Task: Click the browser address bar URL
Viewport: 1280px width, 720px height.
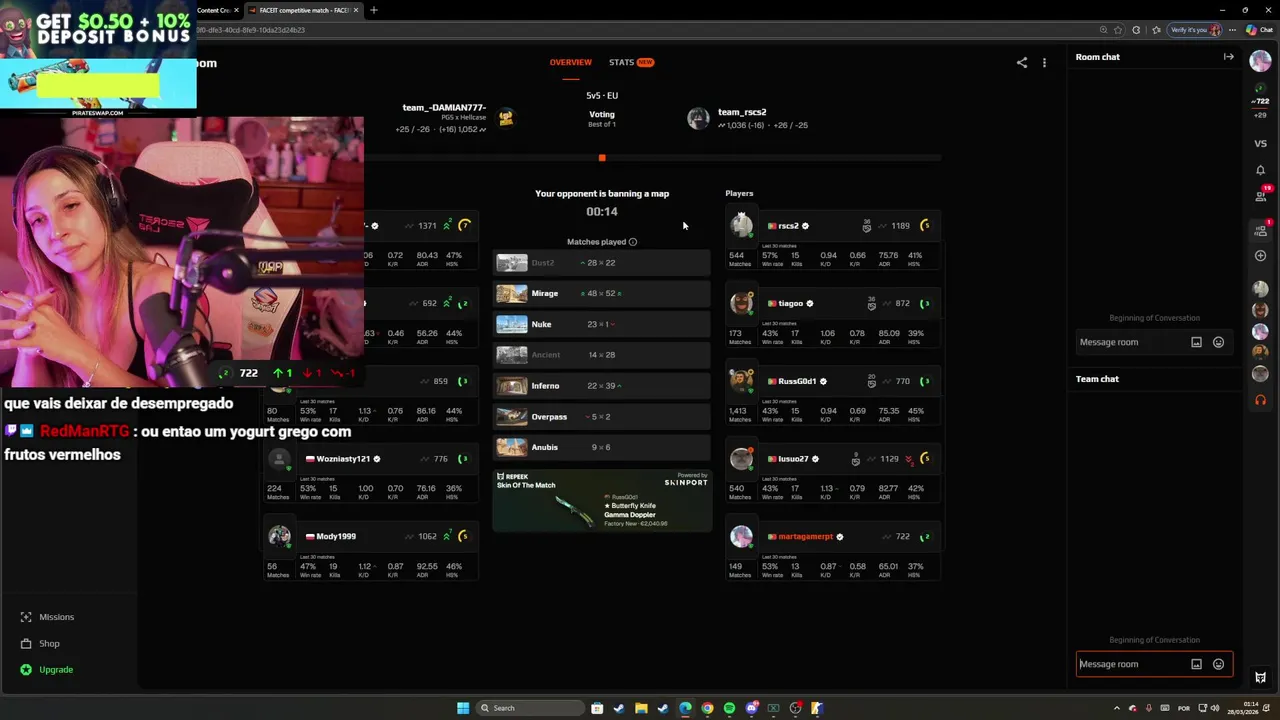Action: [250, 30]
